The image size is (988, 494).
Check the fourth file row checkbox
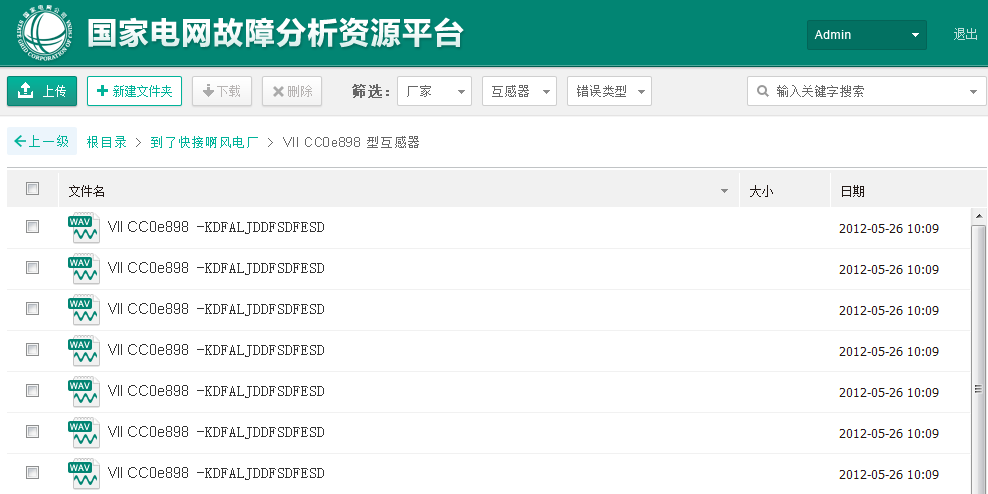pos(32,350)
